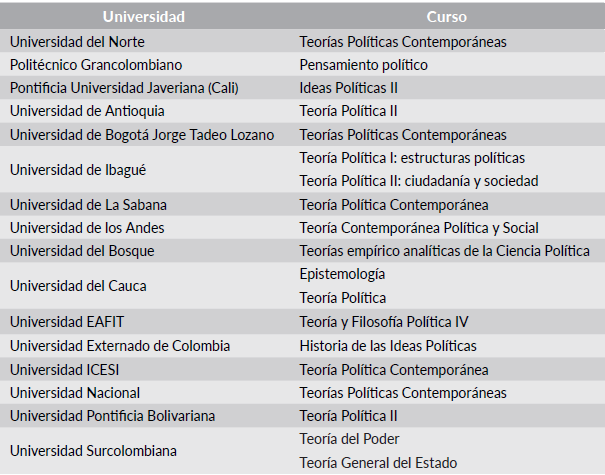Select the Universidad de los Andes cell
This screenshot has width=605, height=475.
[x=87, y=228]
